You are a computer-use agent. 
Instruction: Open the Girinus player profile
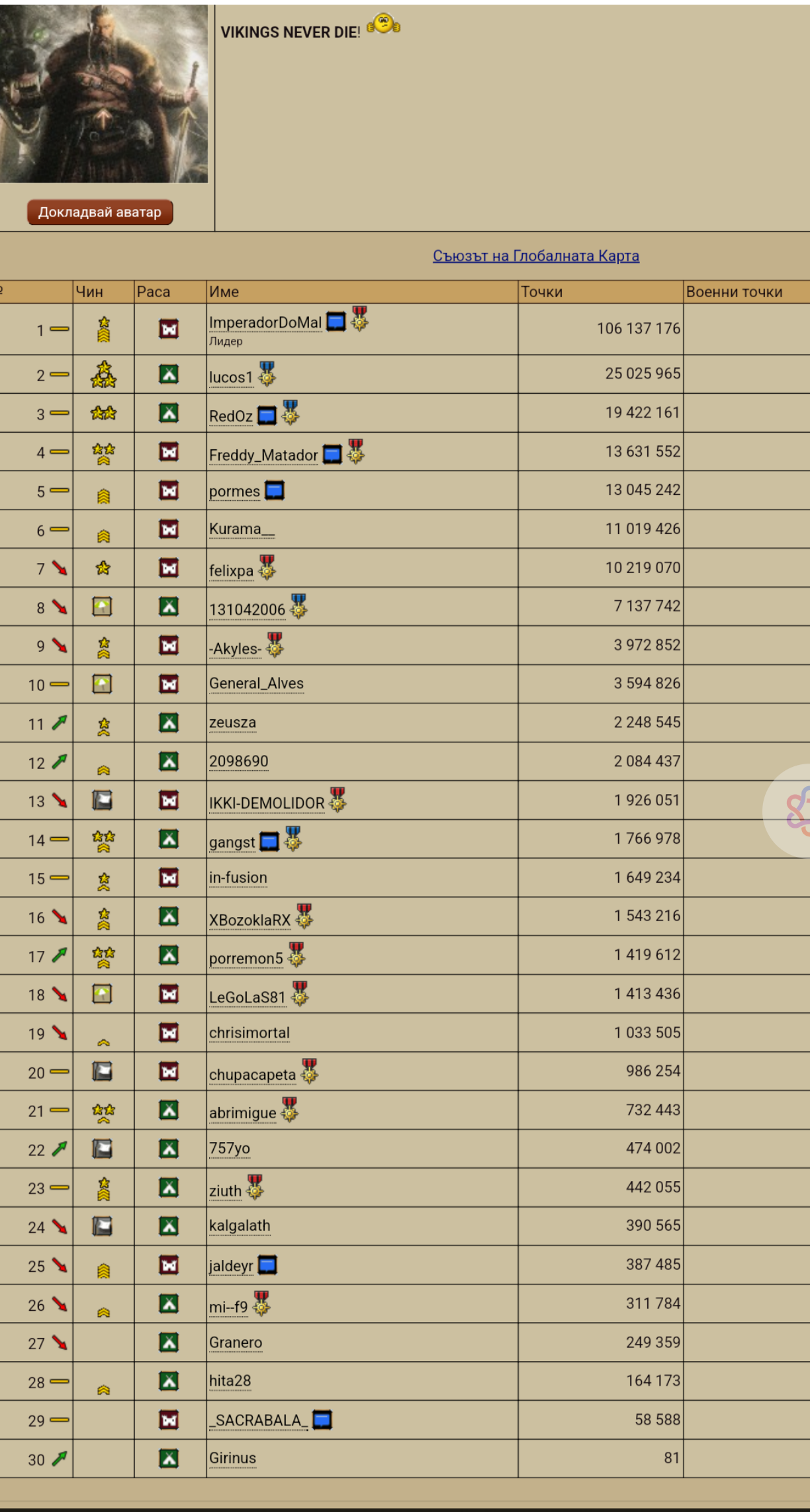232,1458
